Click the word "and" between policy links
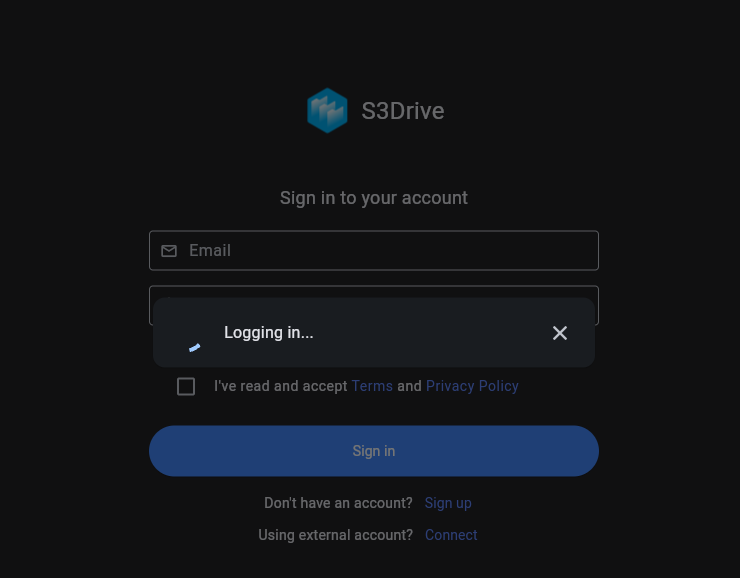Viewport: 740px width, 578px height. click(x=409, y=386)
